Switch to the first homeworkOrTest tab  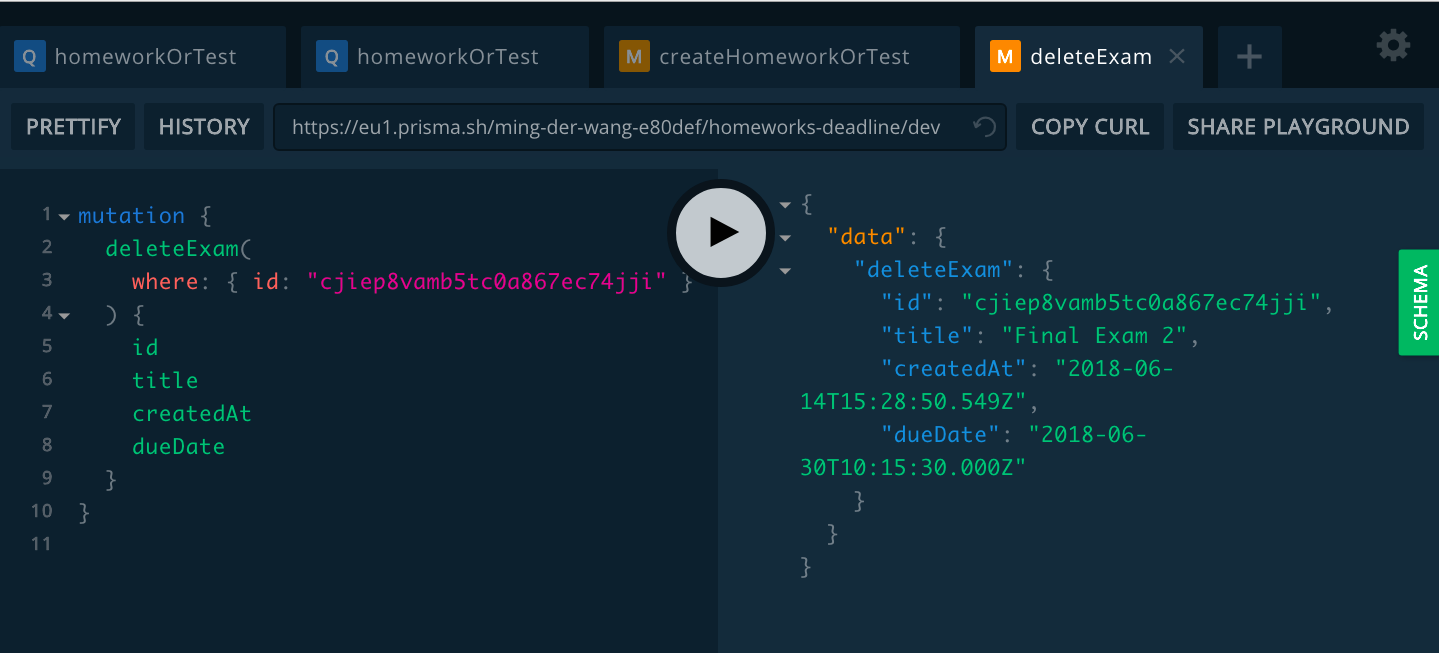(x=143, y=57)
